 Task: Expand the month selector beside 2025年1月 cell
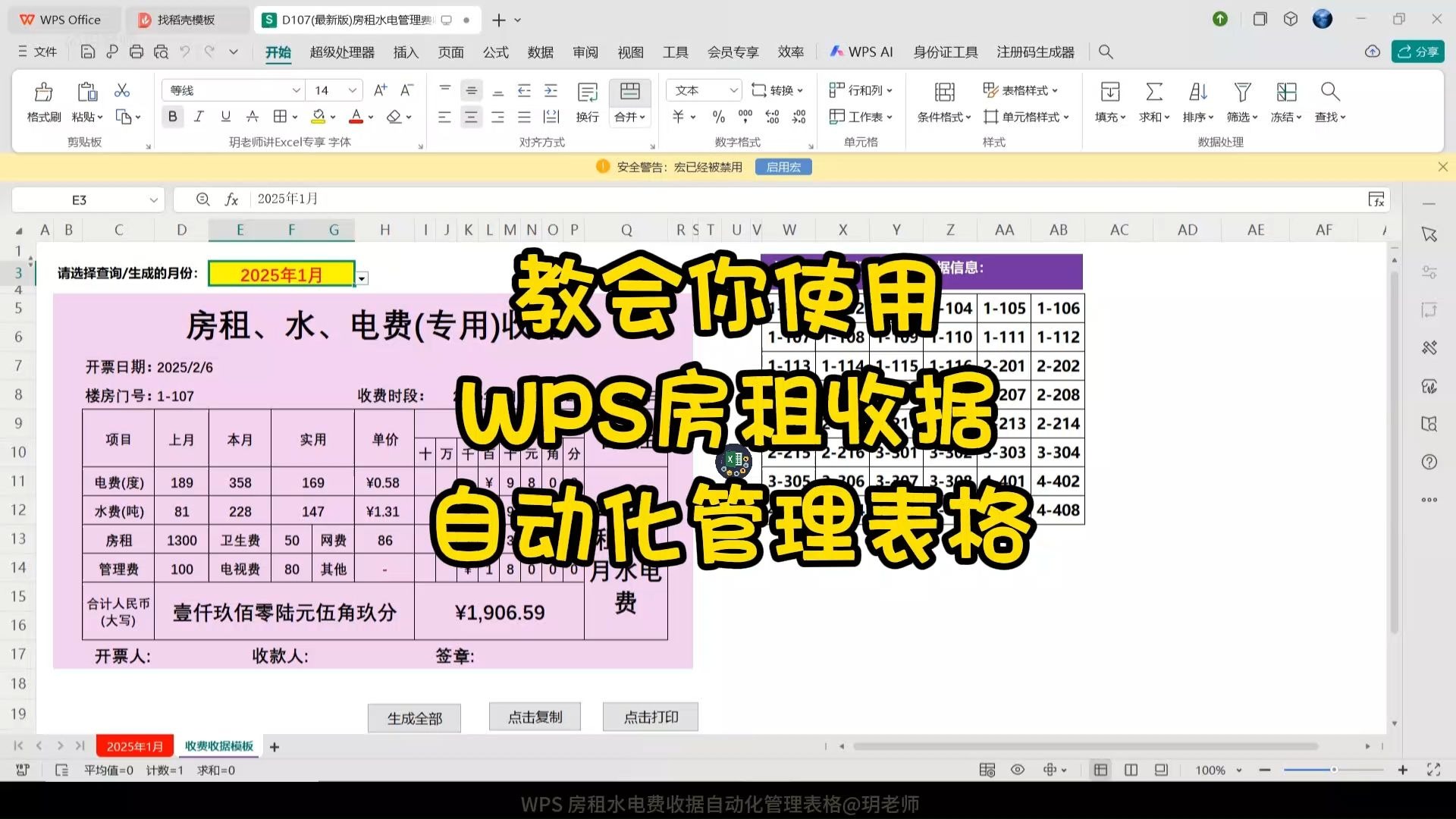(362, 278)
